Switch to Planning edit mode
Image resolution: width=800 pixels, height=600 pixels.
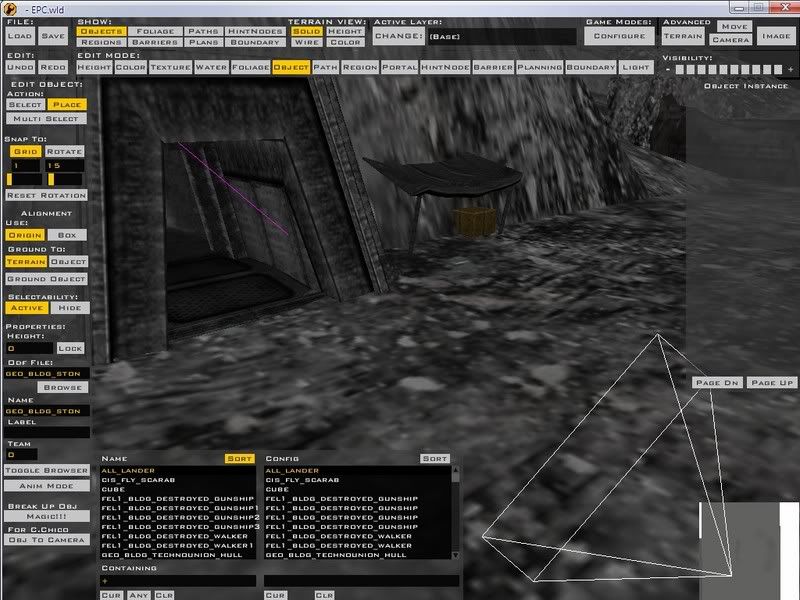(540, 67)
